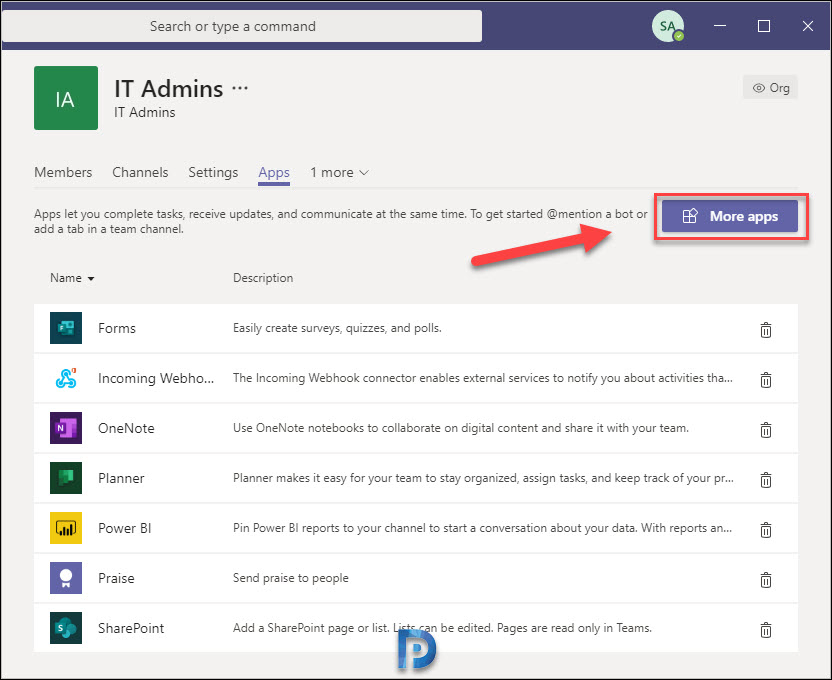Remove Praise app with trash icon
The image size is (832, 680).
coord(766,579)
